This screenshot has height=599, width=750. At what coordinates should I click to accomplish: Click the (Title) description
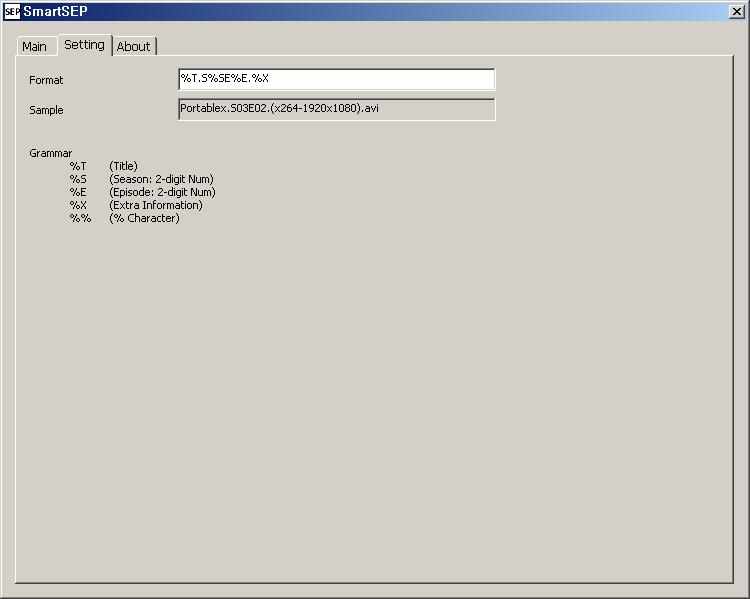pos(123,166)
